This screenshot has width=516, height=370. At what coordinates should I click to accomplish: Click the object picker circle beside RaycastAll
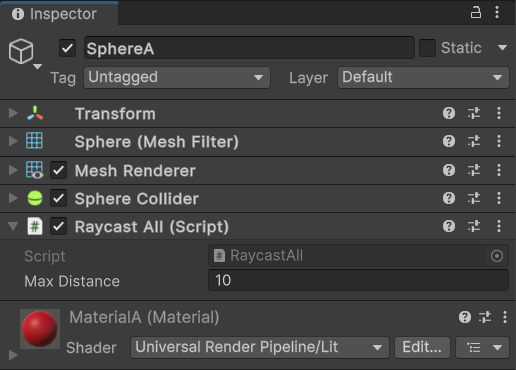pyautogui.click(x=497, y=256)
